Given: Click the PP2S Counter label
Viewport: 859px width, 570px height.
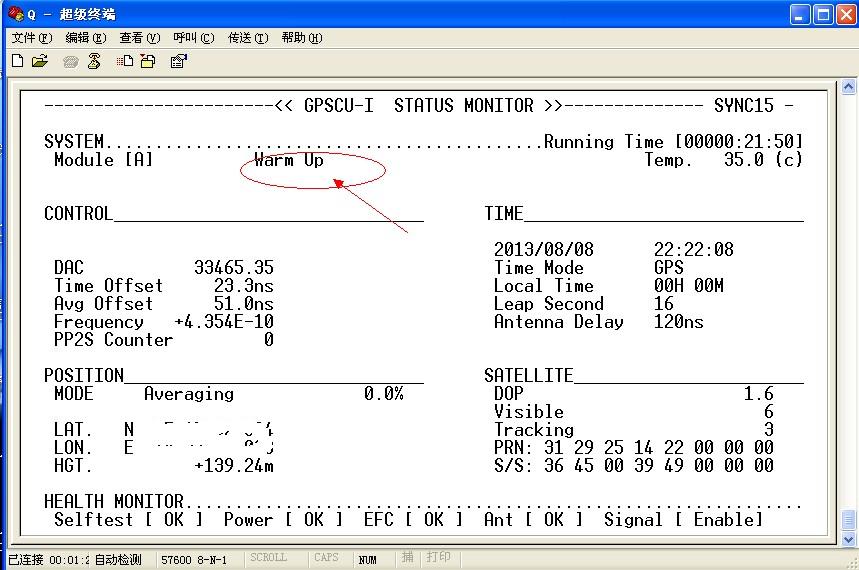Looking at the screenshot, I should point(113,340).
